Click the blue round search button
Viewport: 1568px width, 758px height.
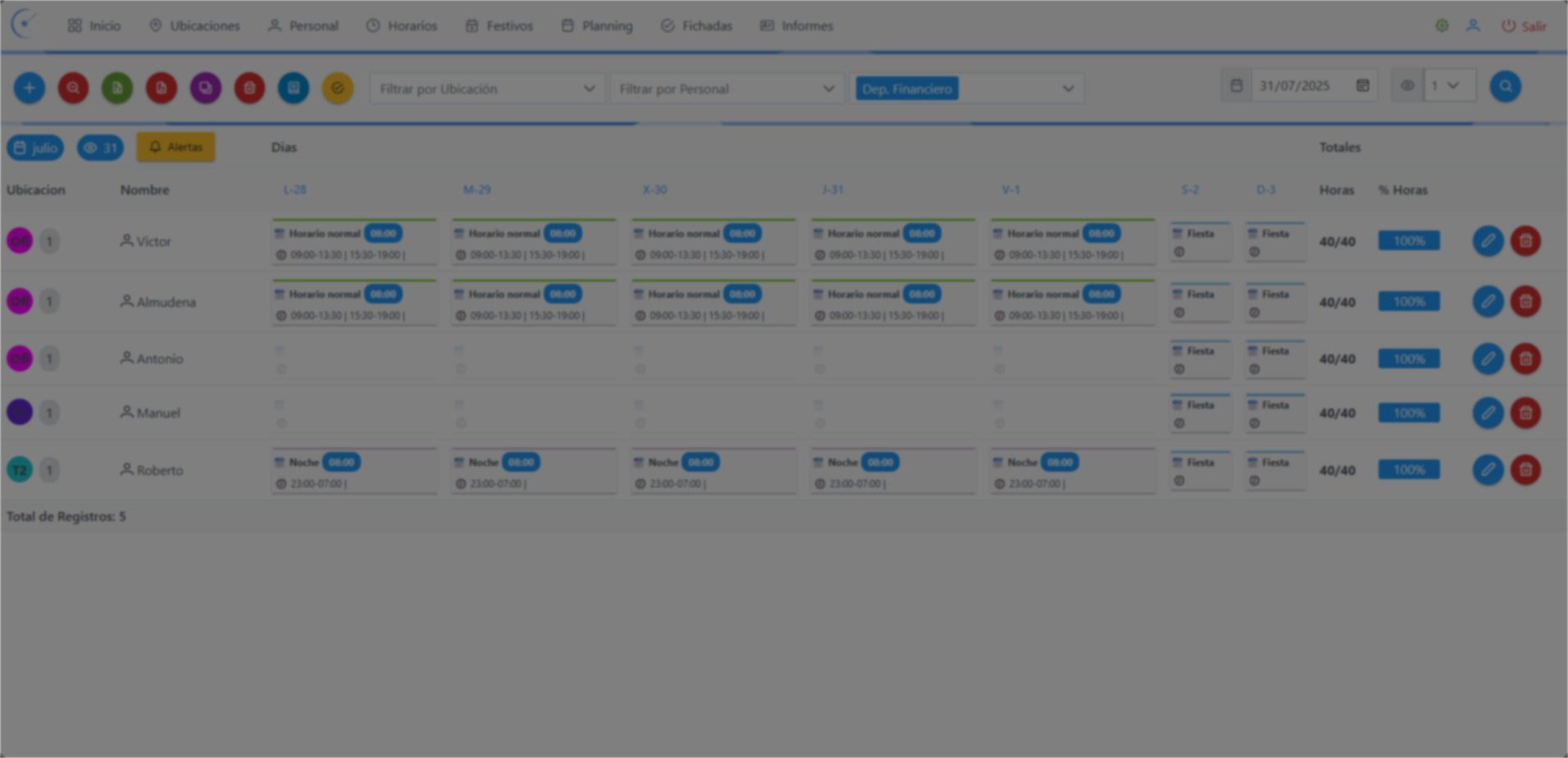1505,86
